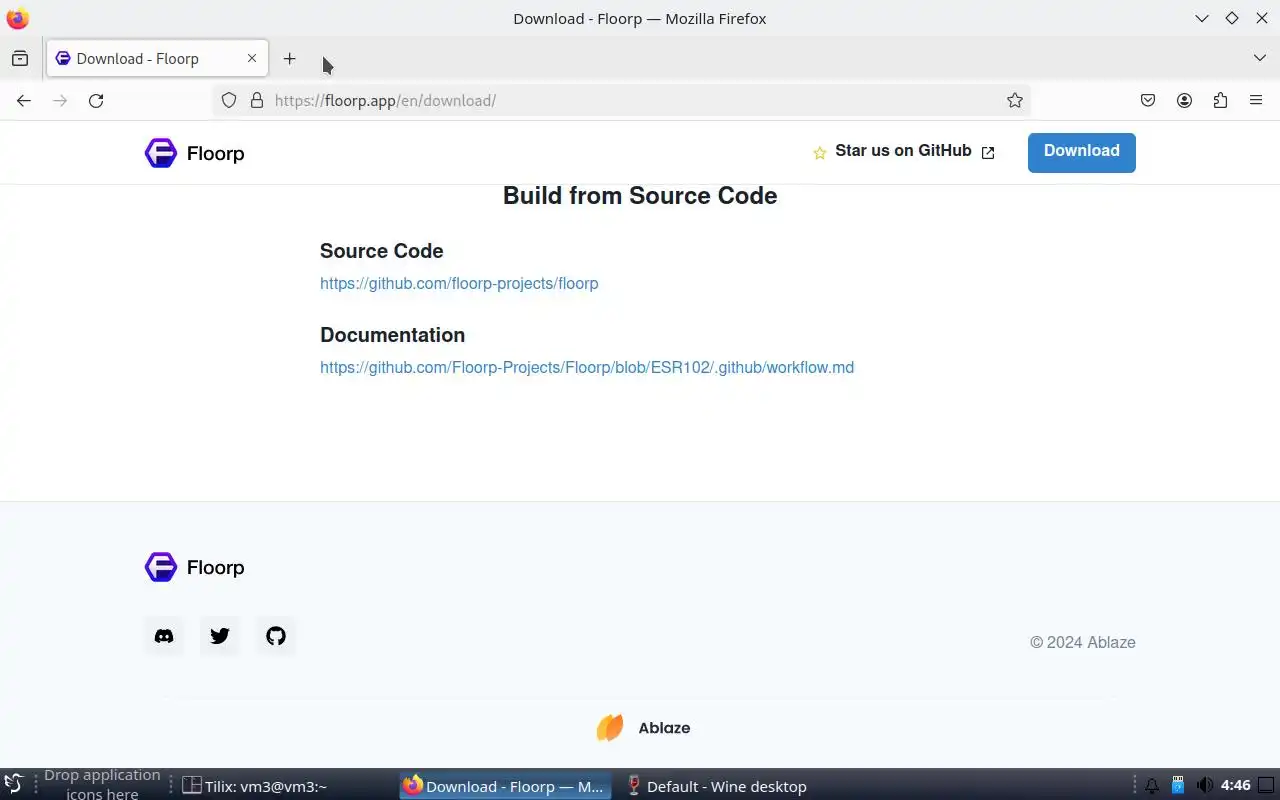Screen dimensions: 1280x800
Task: Click the blue removable device tray icon
Action: click(x=1178, y=785)
